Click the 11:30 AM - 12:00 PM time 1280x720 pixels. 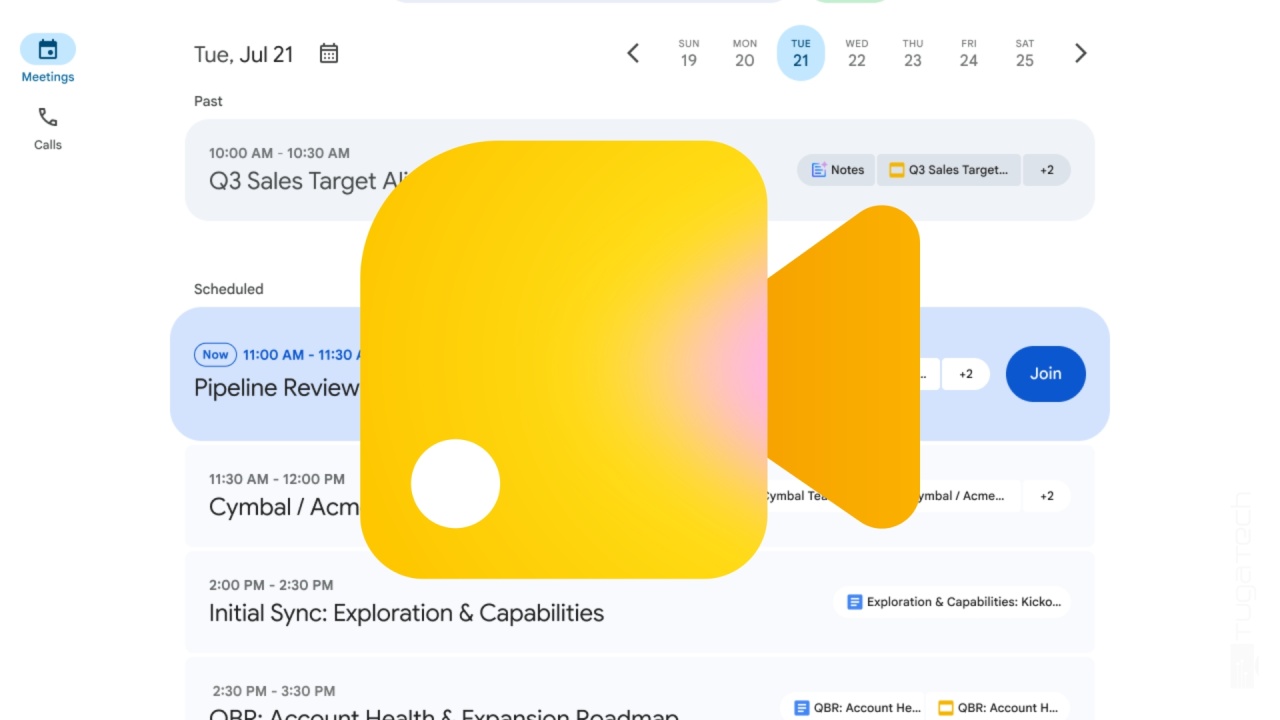click(x=277, y=479)
